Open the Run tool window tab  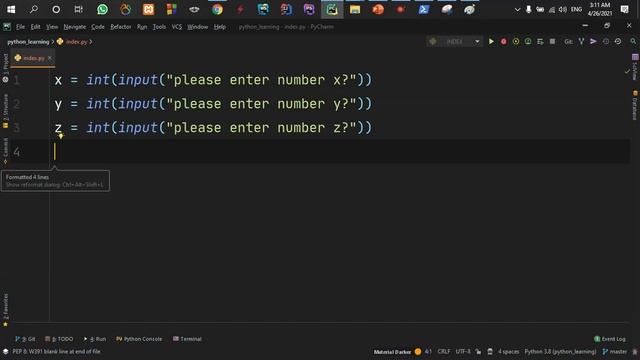pyautogui.click(x=95, y=339)
